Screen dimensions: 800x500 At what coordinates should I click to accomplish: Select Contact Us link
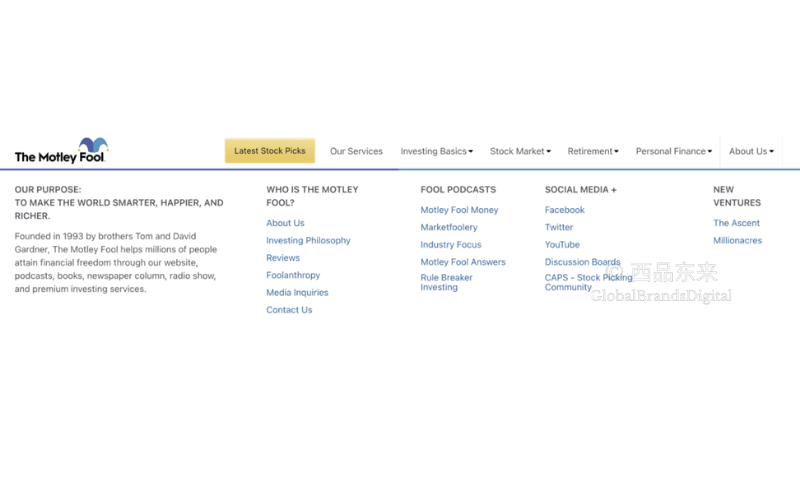pyautogui.click(x=289, y=310)
